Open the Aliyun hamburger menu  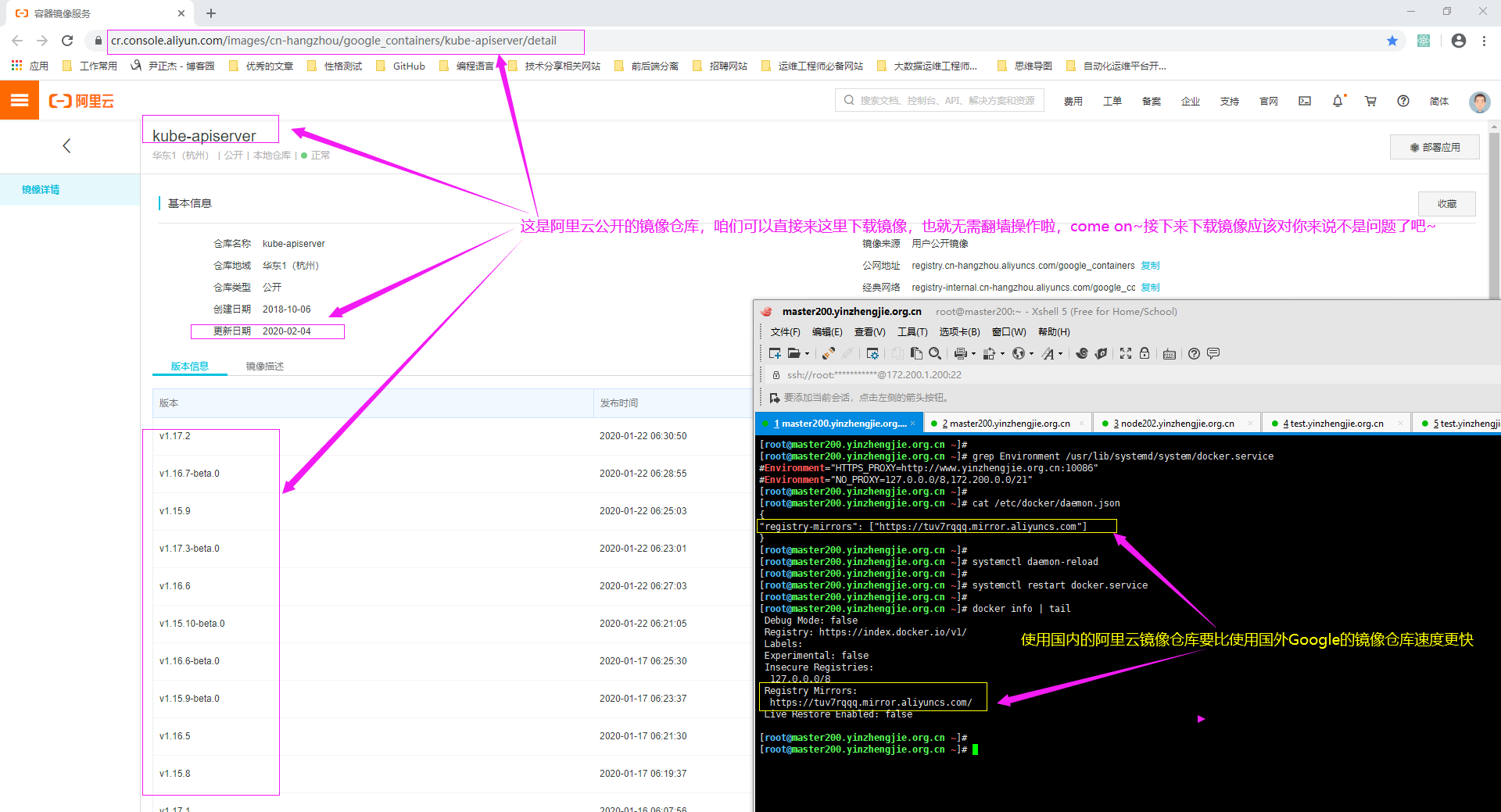tap(20, 100)
